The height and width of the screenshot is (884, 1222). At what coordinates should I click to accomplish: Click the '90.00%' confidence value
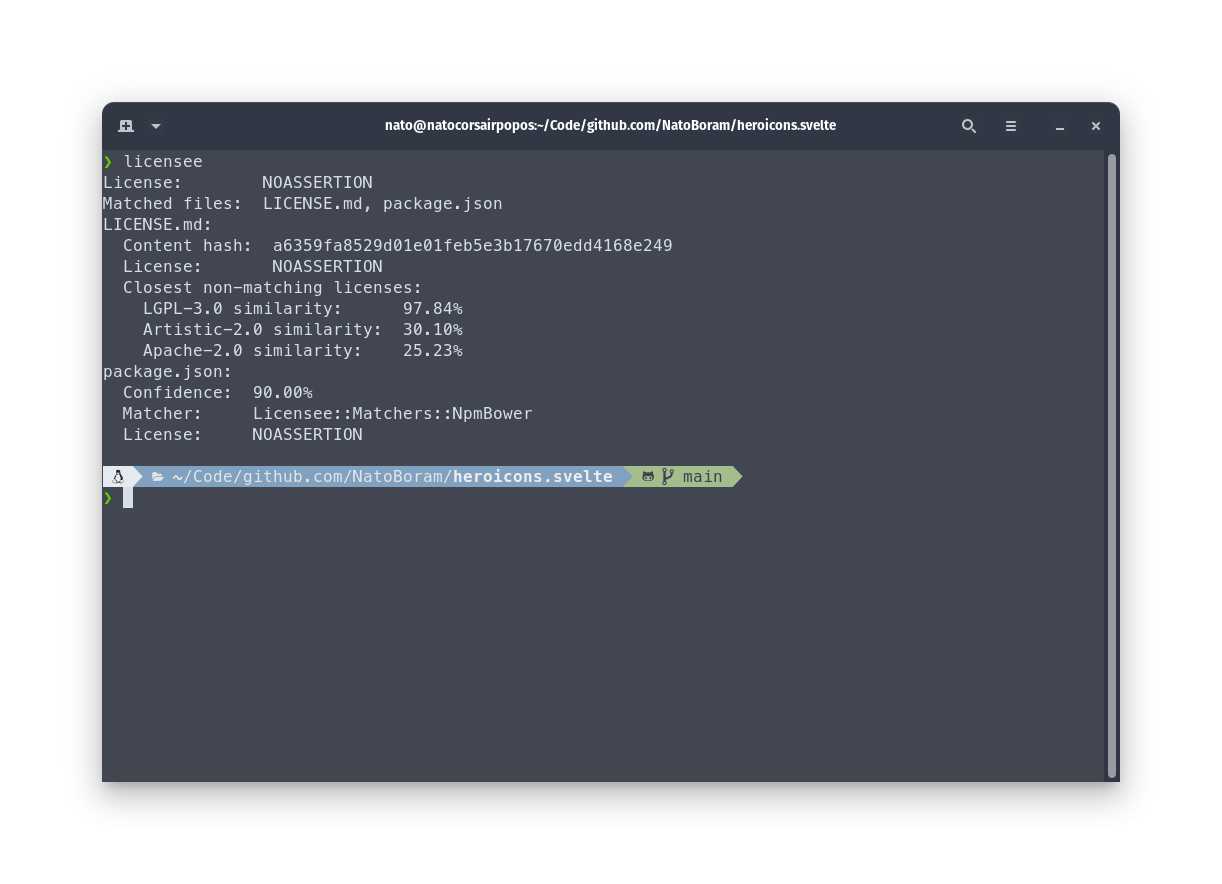click(283, 393)
